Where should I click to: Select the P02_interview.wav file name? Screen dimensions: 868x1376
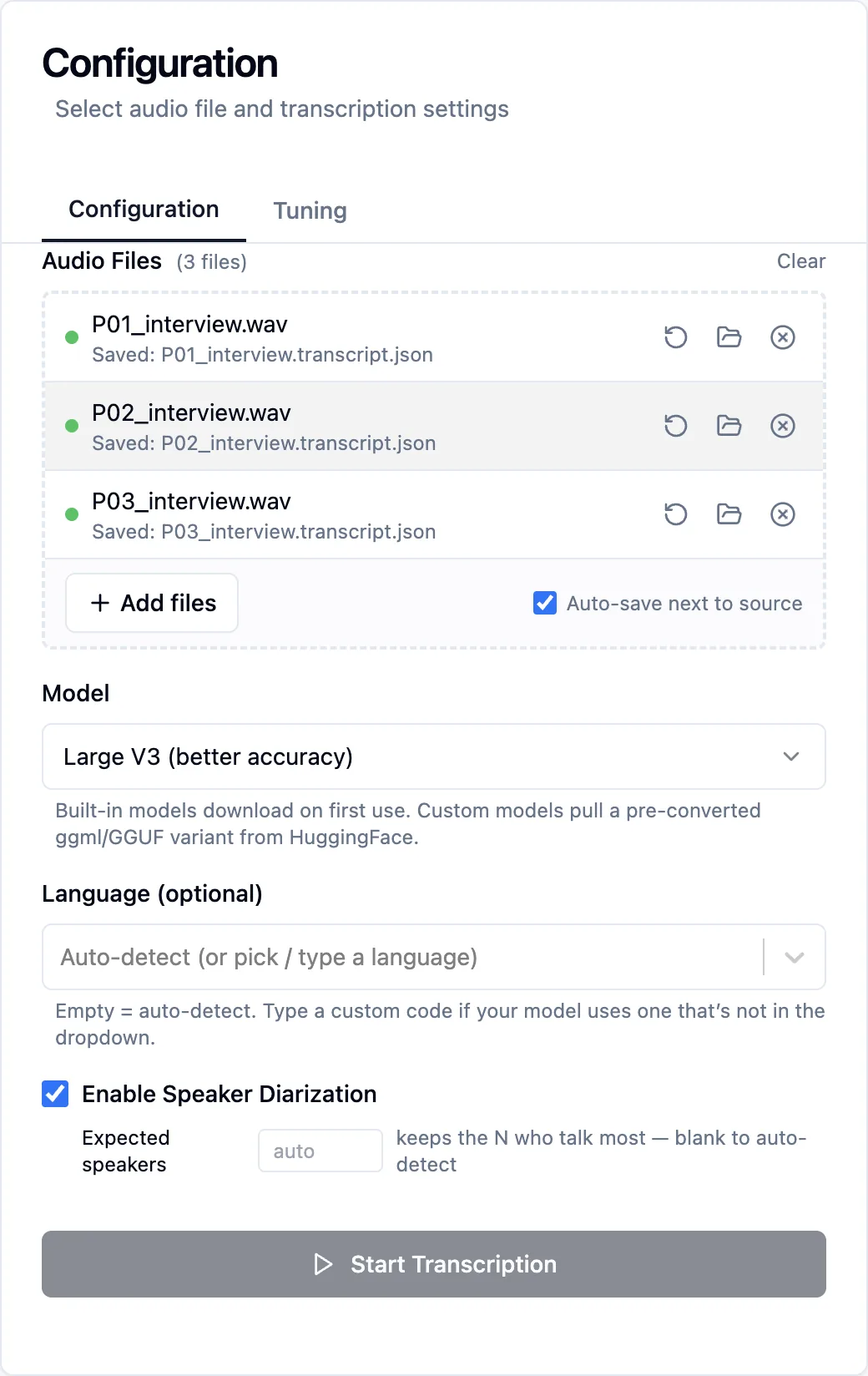click(x=191, y=412)
